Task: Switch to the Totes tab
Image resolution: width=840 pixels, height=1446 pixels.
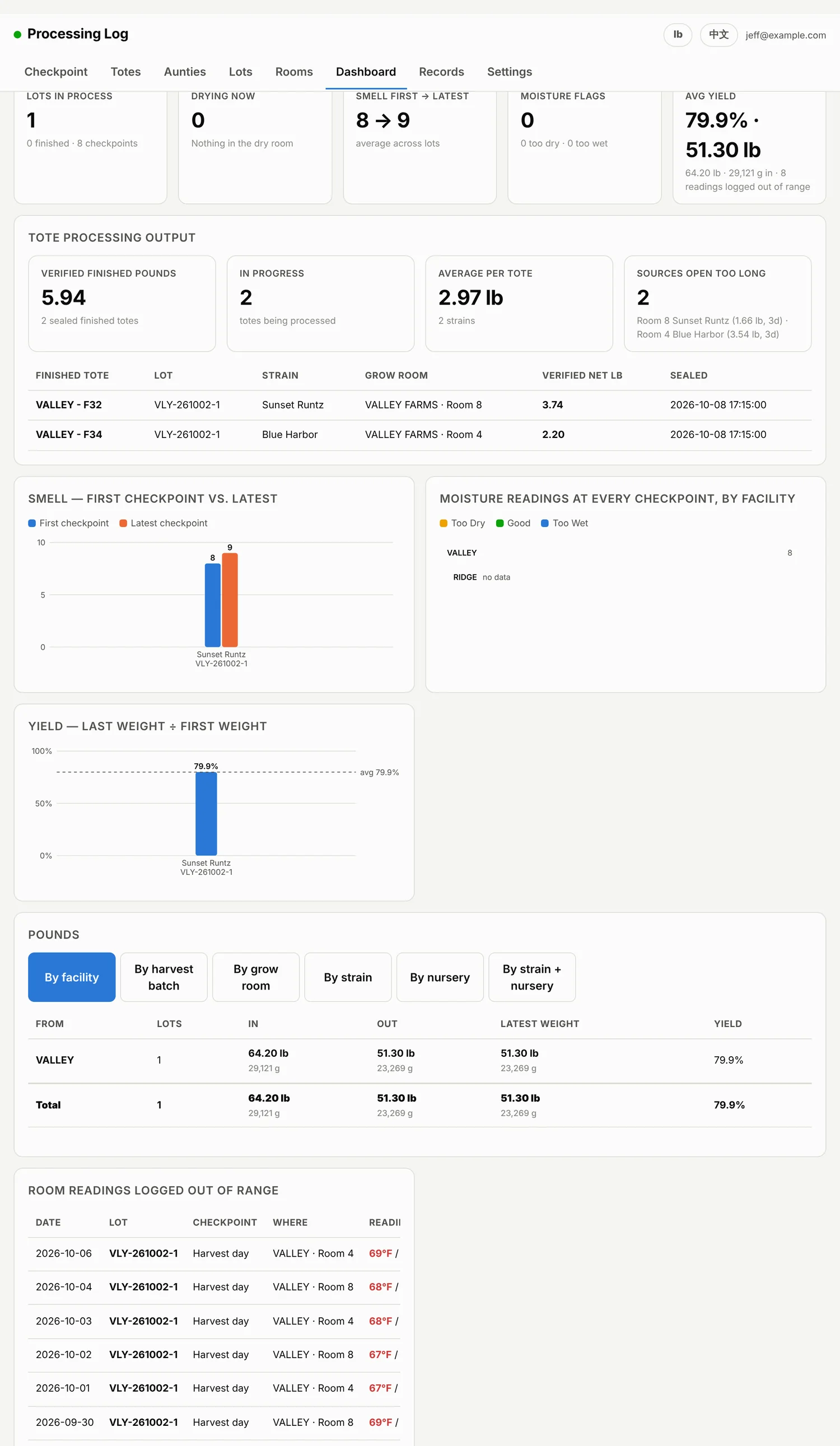Action: tap(125, 72)
